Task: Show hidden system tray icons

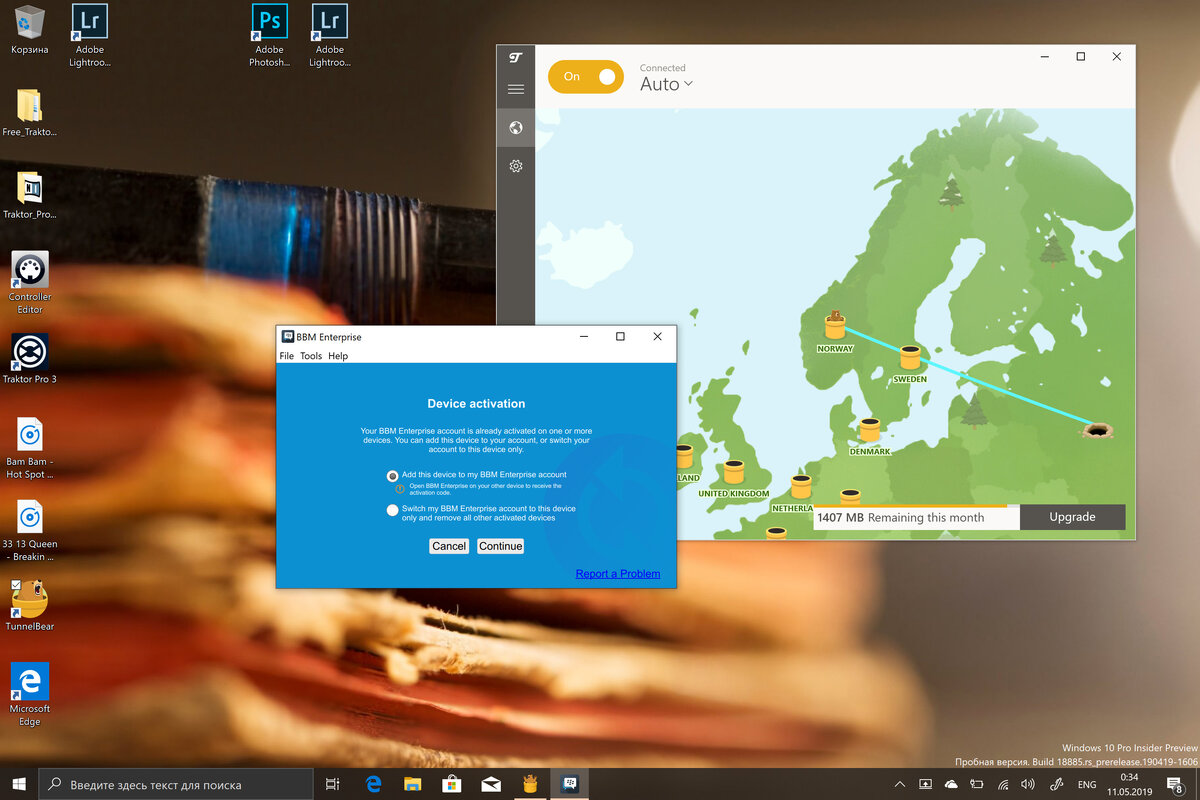Action: [899, 784]
